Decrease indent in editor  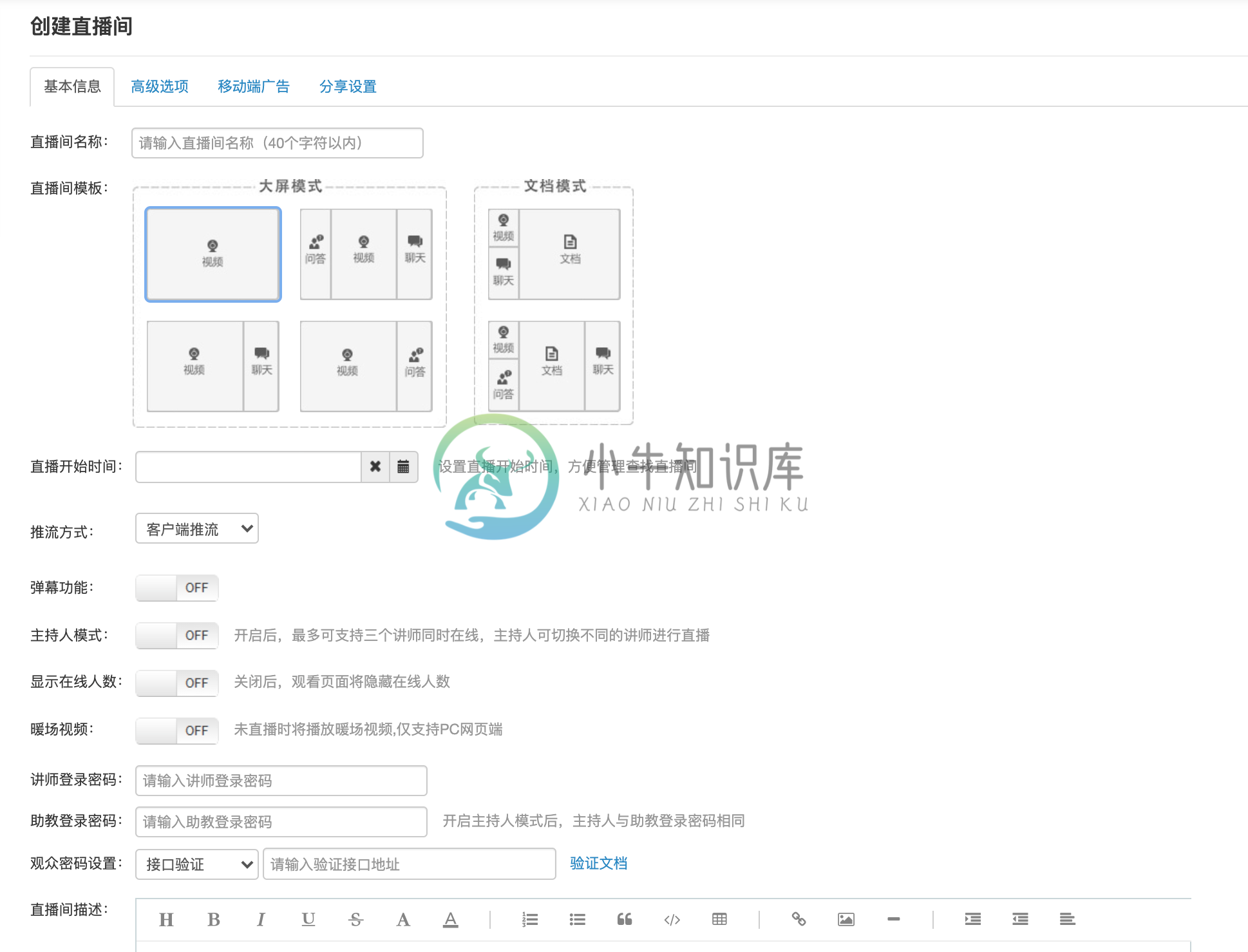coord(1020,919)
